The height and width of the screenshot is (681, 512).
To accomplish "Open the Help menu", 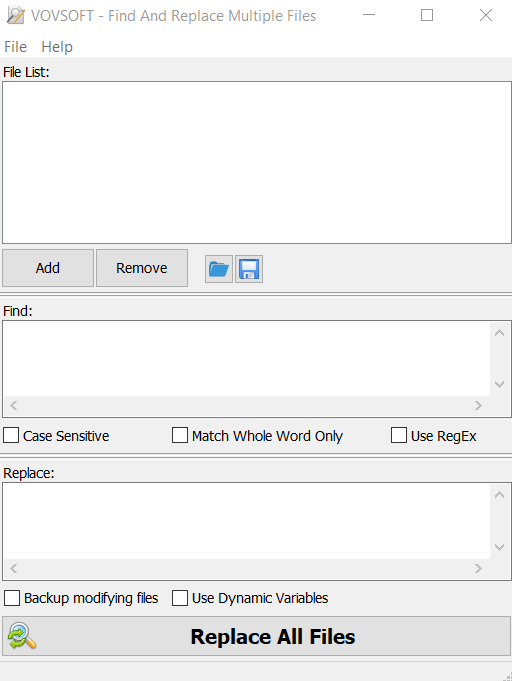I will point(57,46).
